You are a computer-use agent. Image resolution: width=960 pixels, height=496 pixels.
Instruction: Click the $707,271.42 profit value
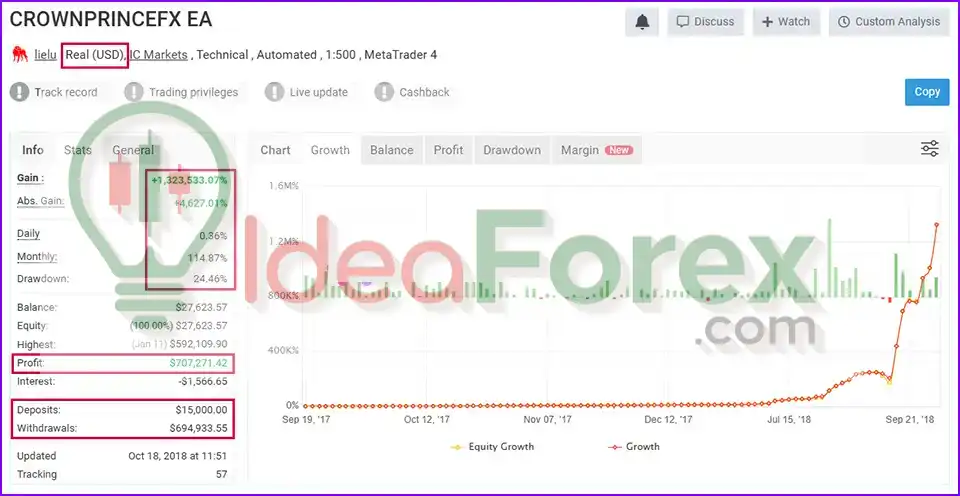point(198,363)
